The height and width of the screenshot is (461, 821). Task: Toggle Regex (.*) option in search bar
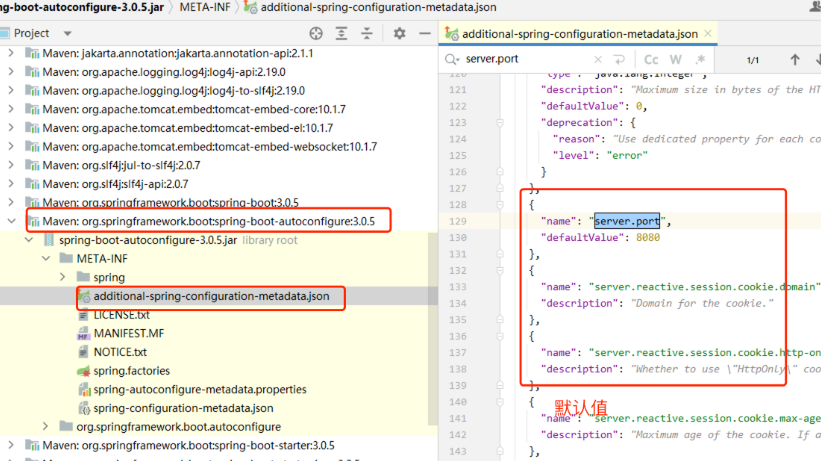(701, 59)
